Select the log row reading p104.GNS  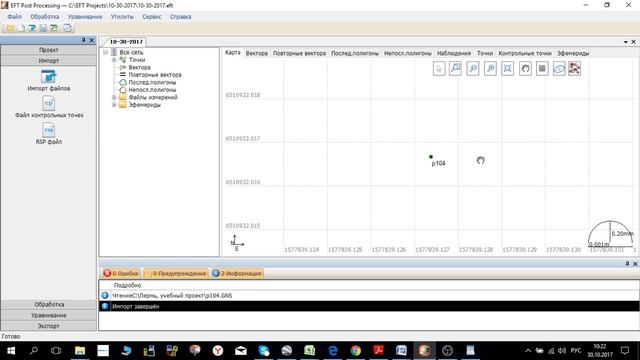(x=369, y=296)
